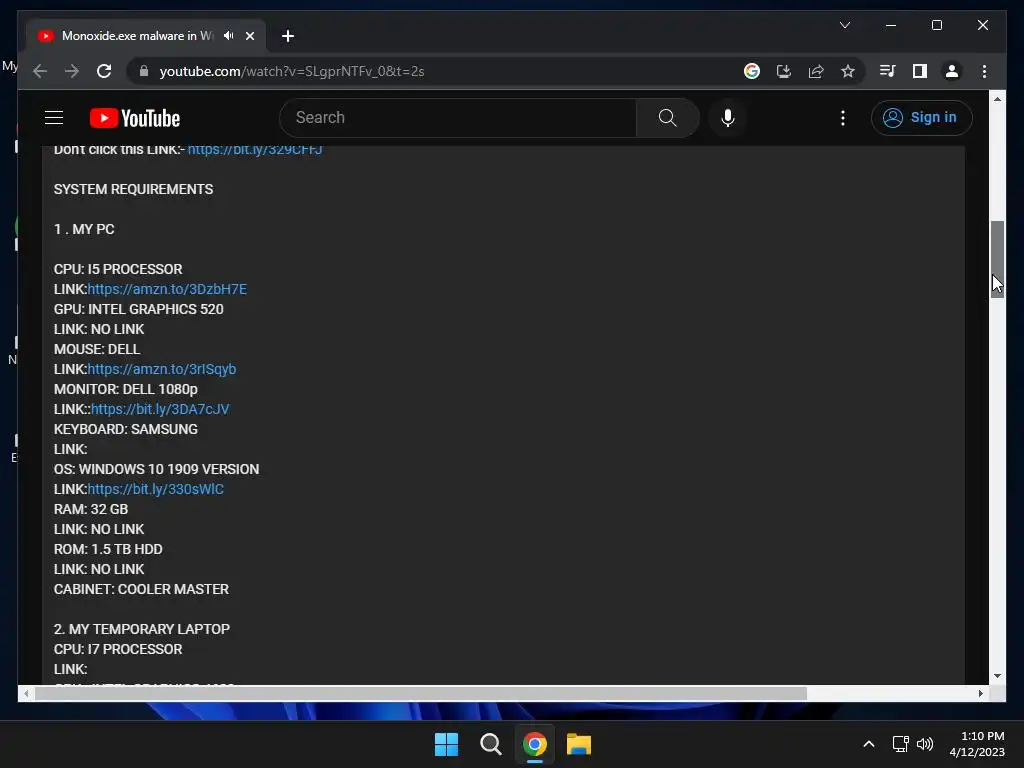
Task: Click the vertical scrollbar down arrow
Action: 997,677
